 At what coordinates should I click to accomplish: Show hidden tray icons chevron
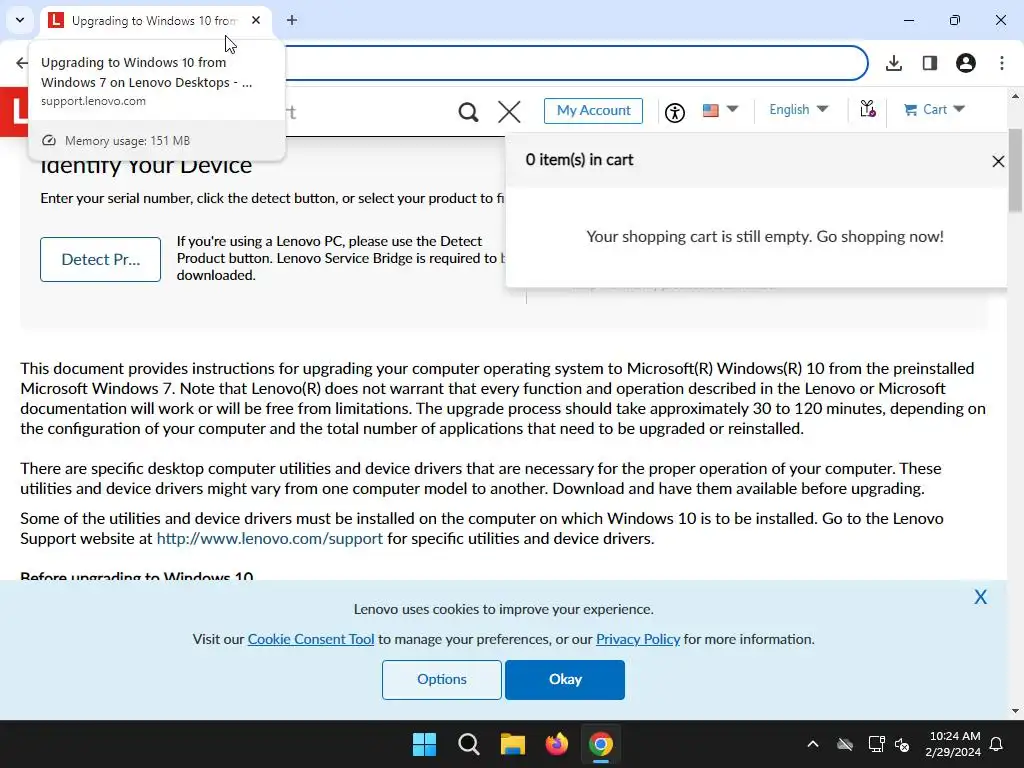[x=813, y=744]
